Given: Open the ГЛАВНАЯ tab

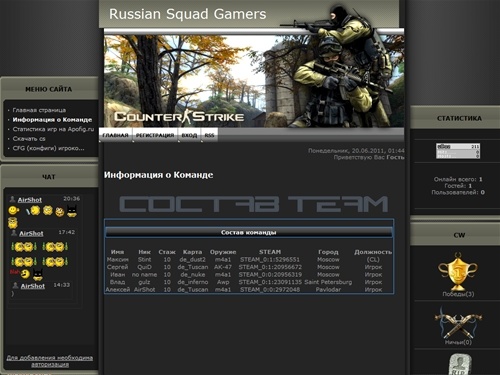Looking at the screenshot, I should tap(115, 135).
